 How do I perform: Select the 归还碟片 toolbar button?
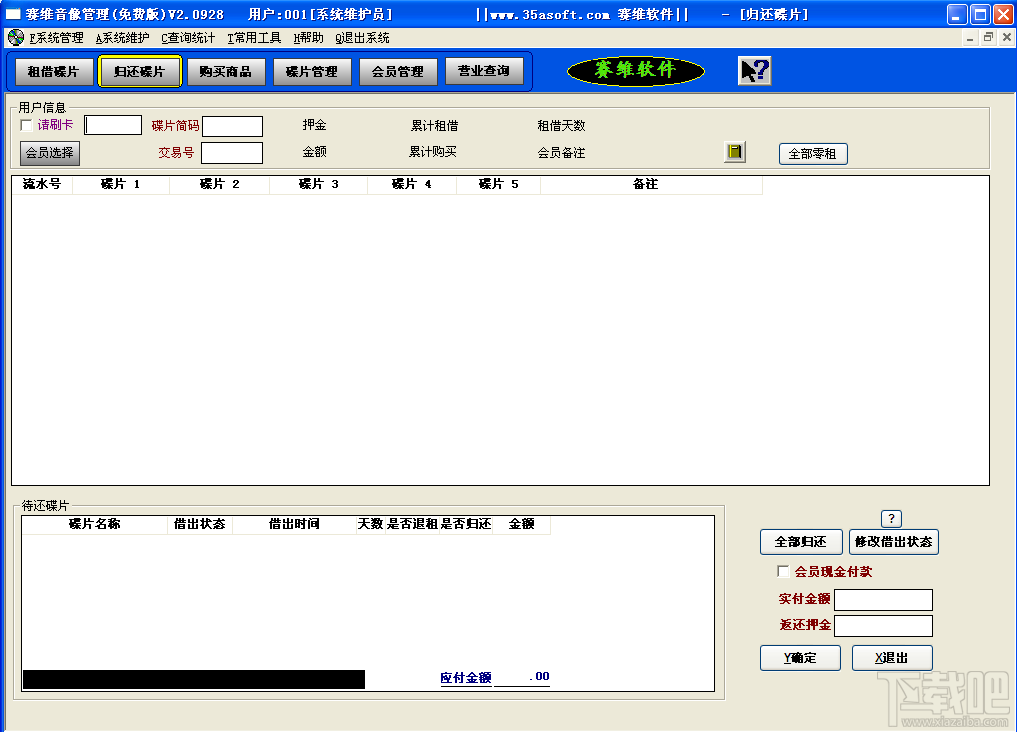(x=139, y=71)
